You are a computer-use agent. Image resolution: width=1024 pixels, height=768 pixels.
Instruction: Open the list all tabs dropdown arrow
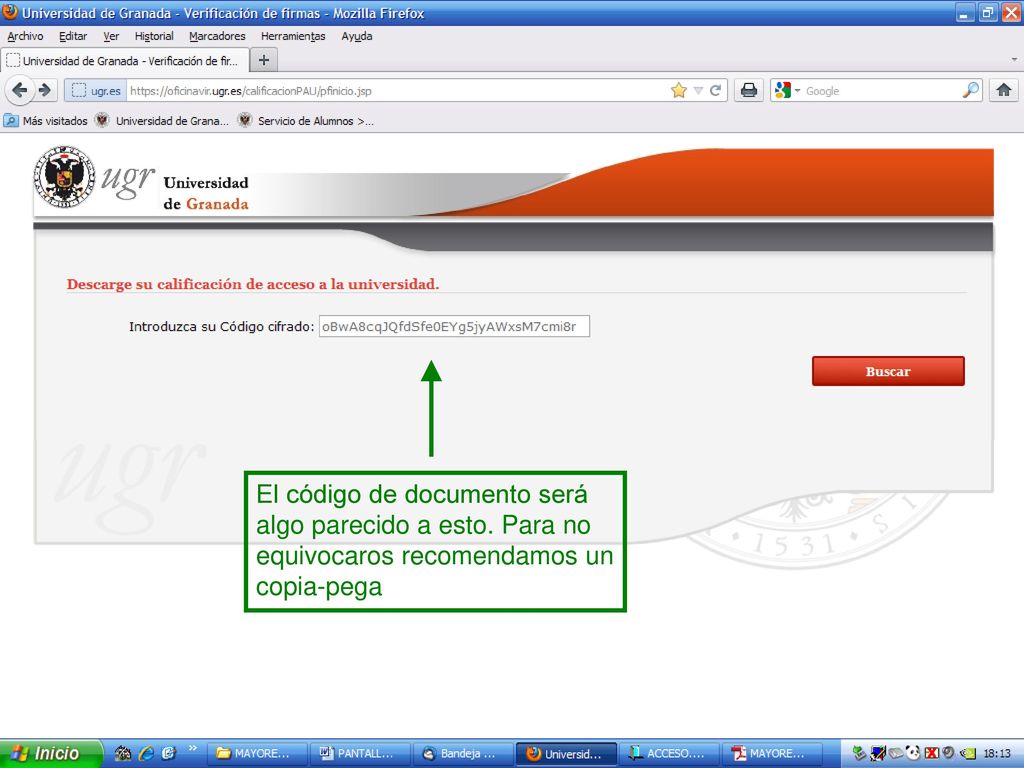(x=1014, y=59)
